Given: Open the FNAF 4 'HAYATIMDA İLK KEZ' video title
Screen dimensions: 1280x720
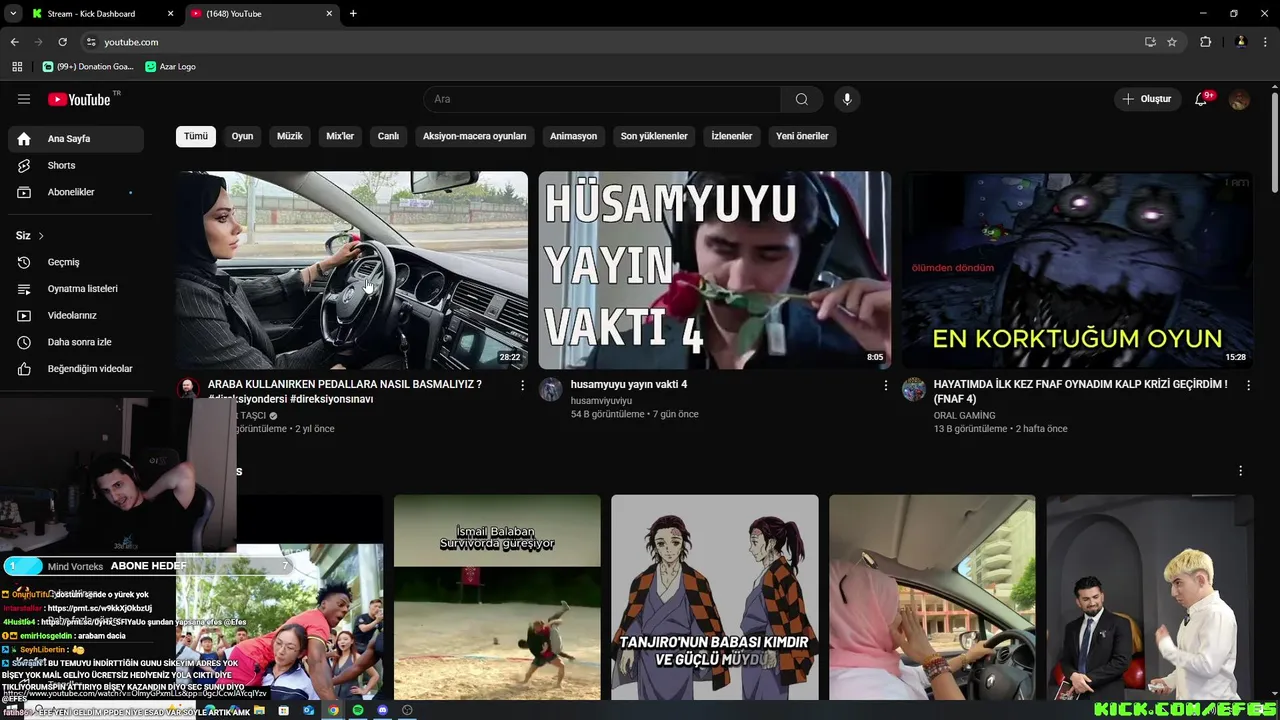Looking at the screenshot, I should pyautogui.click(x=1081, y=391).
